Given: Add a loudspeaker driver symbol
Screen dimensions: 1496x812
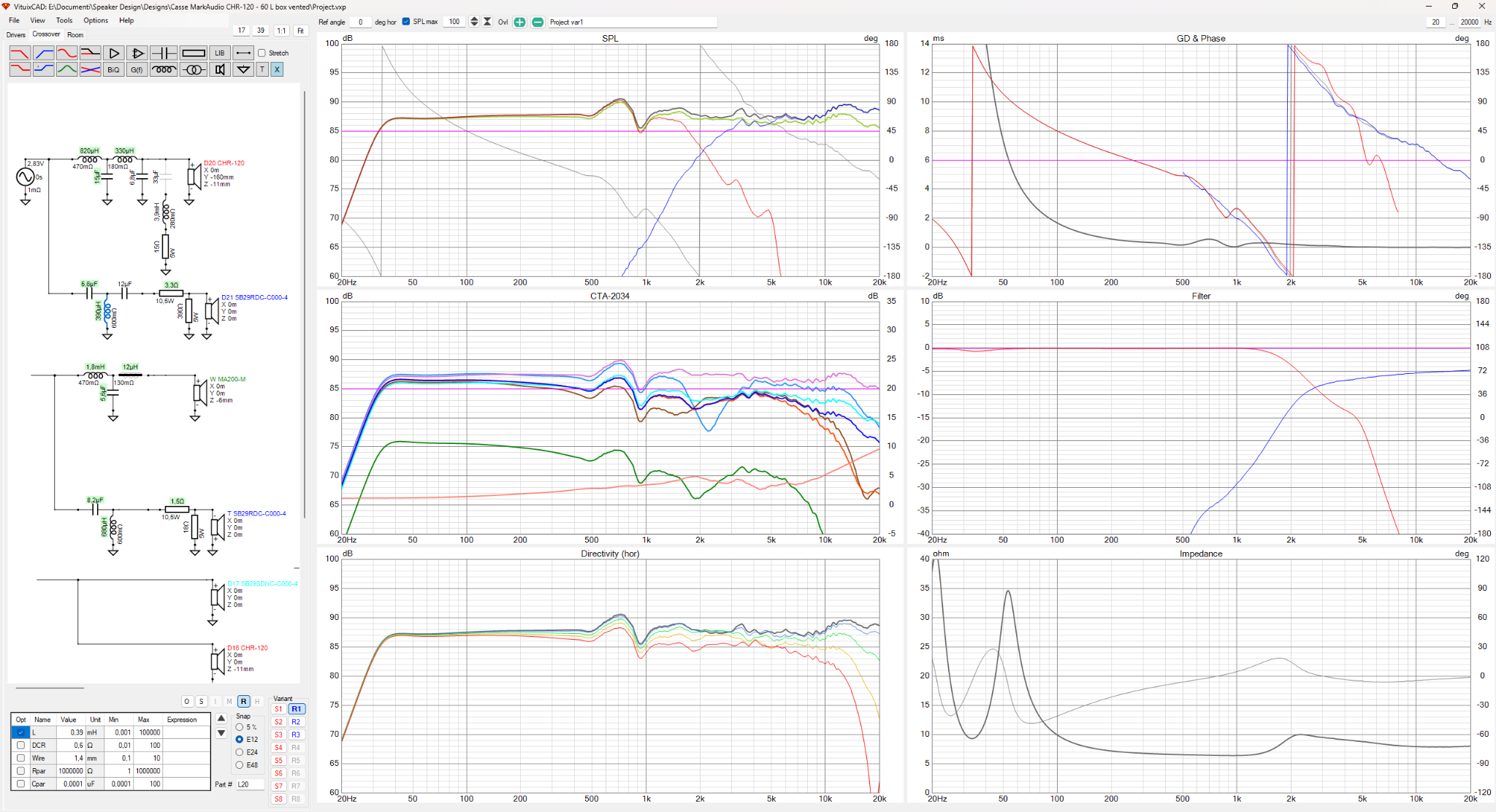Looking at the screenshot, I should pyautogui.click(x=220, y=69).
